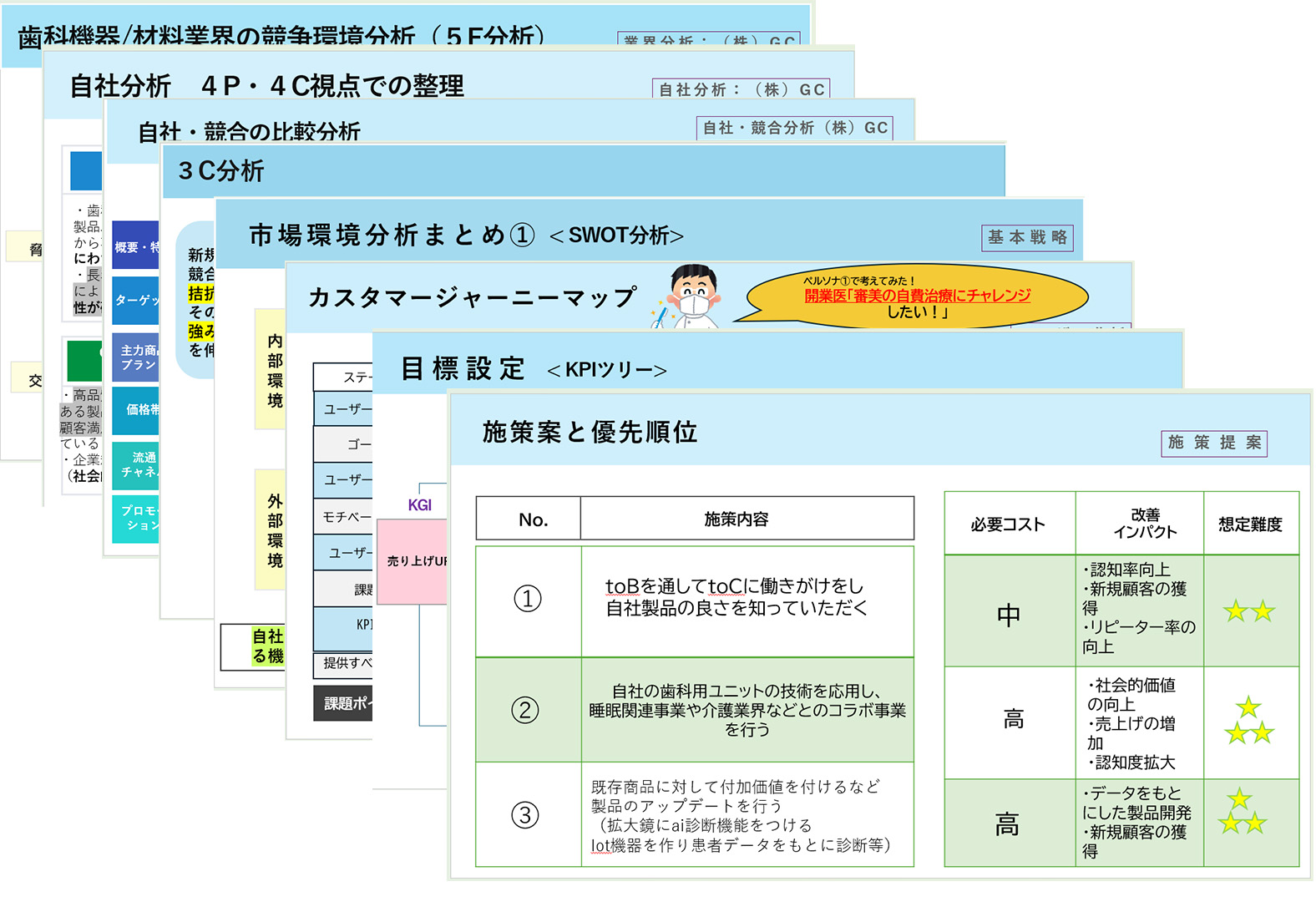1316x917 pixels.
Task: Click the two-star difficulty rating
Action: click(1249, 611)
